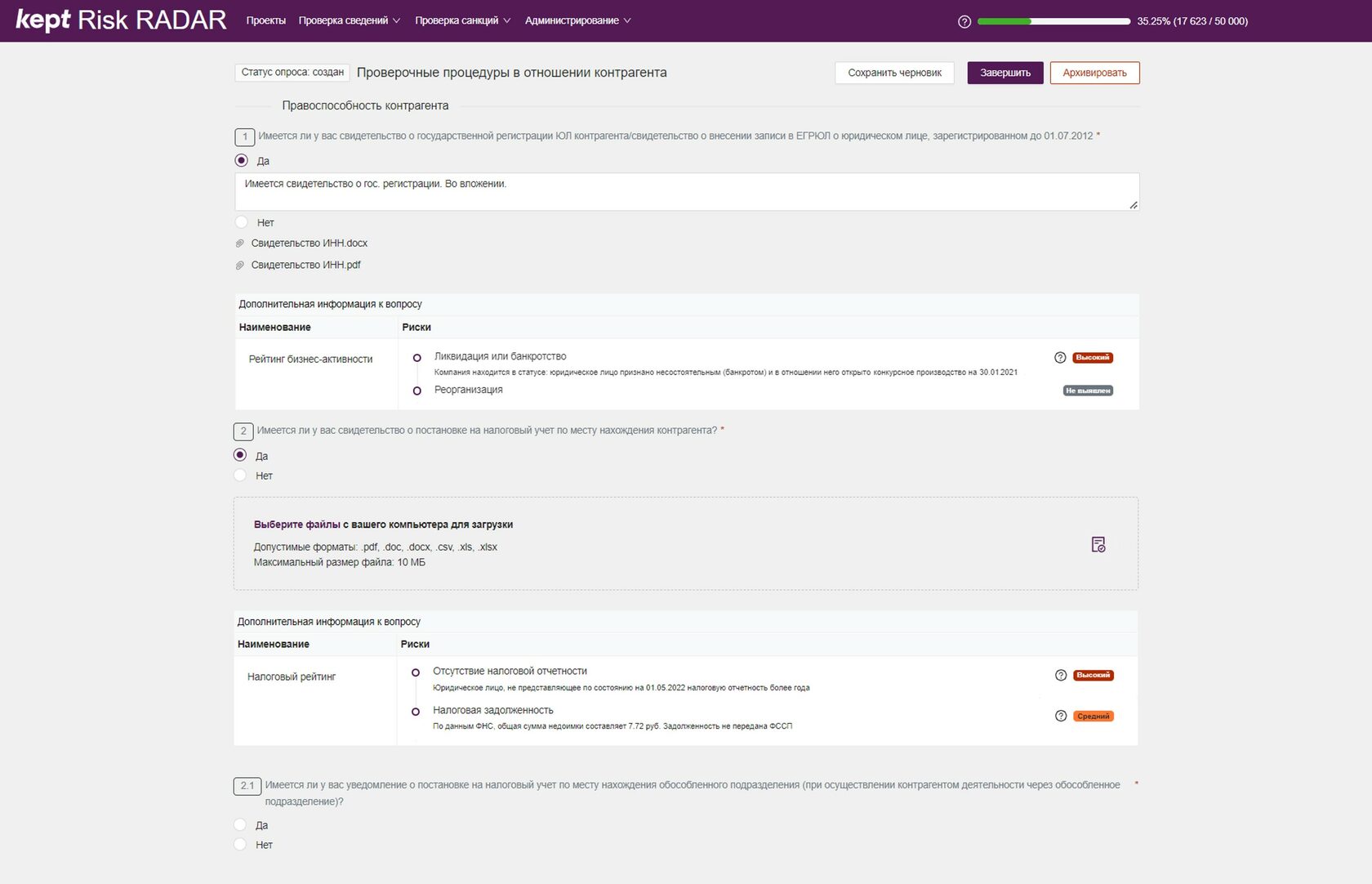1372x884 pixels.
Task: Click the help icon beside usage progress bar
Action: coord(964,21)
